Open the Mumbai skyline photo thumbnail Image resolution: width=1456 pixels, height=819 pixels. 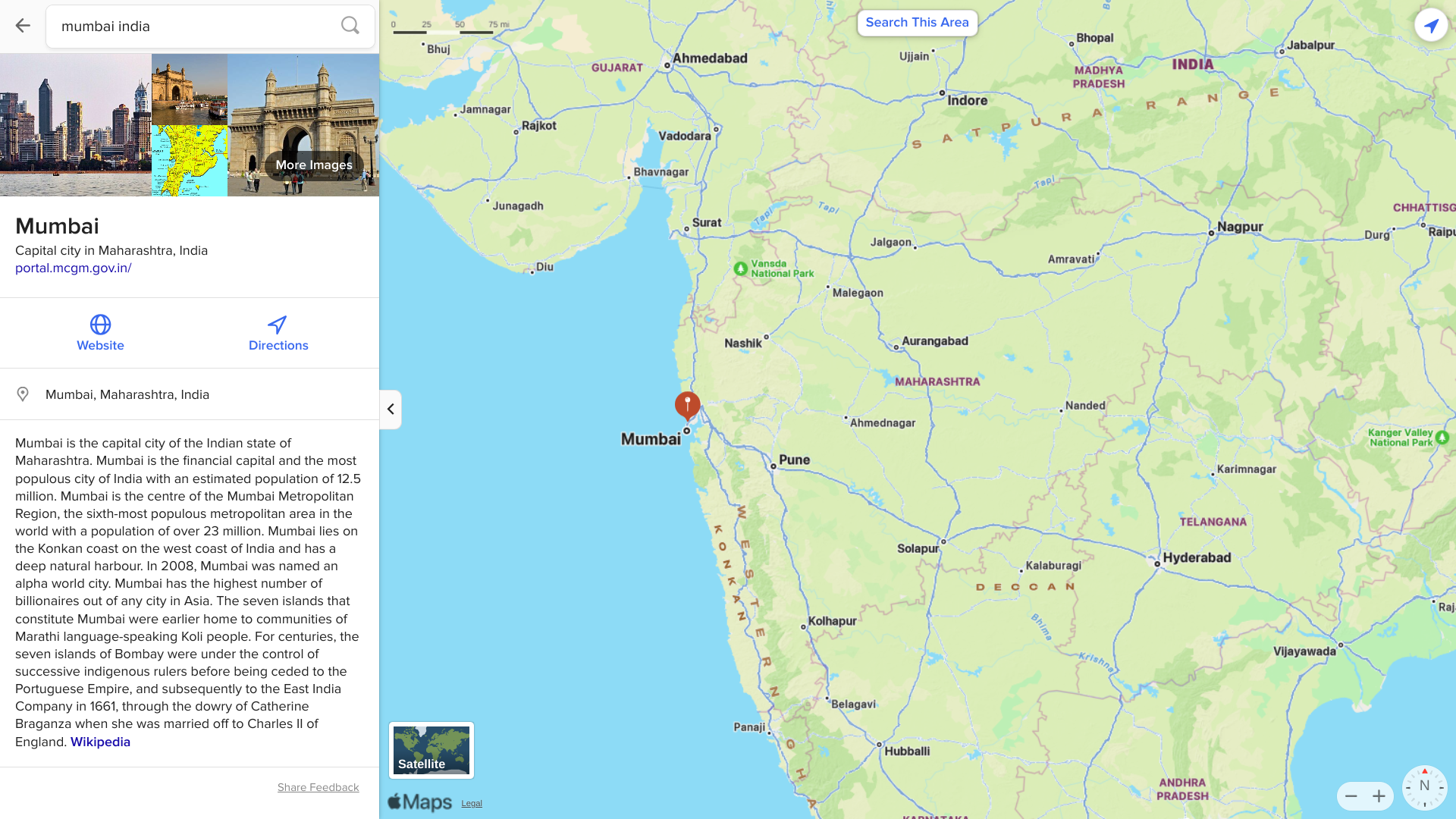pos(75,125)
